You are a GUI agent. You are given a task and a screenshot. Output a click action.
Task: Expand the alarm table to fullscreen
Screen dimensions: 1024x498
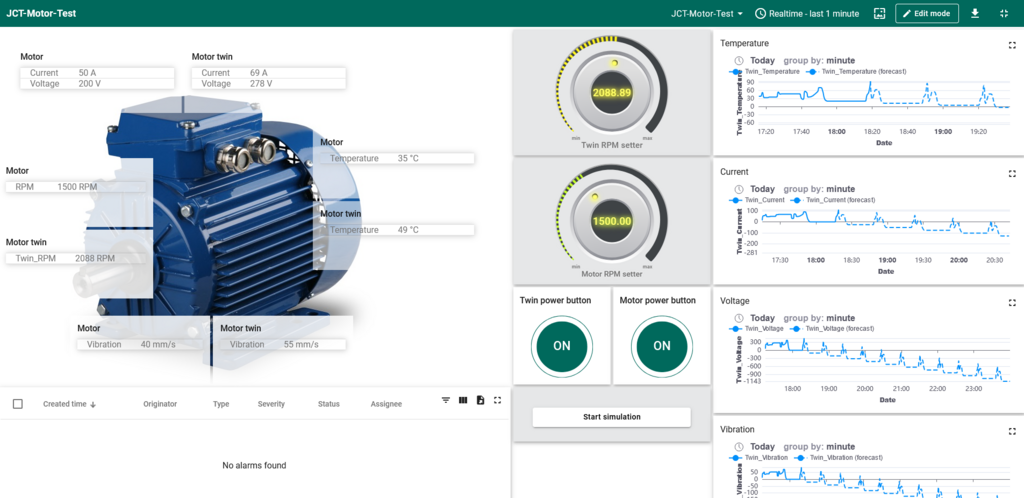click(497, 400)
